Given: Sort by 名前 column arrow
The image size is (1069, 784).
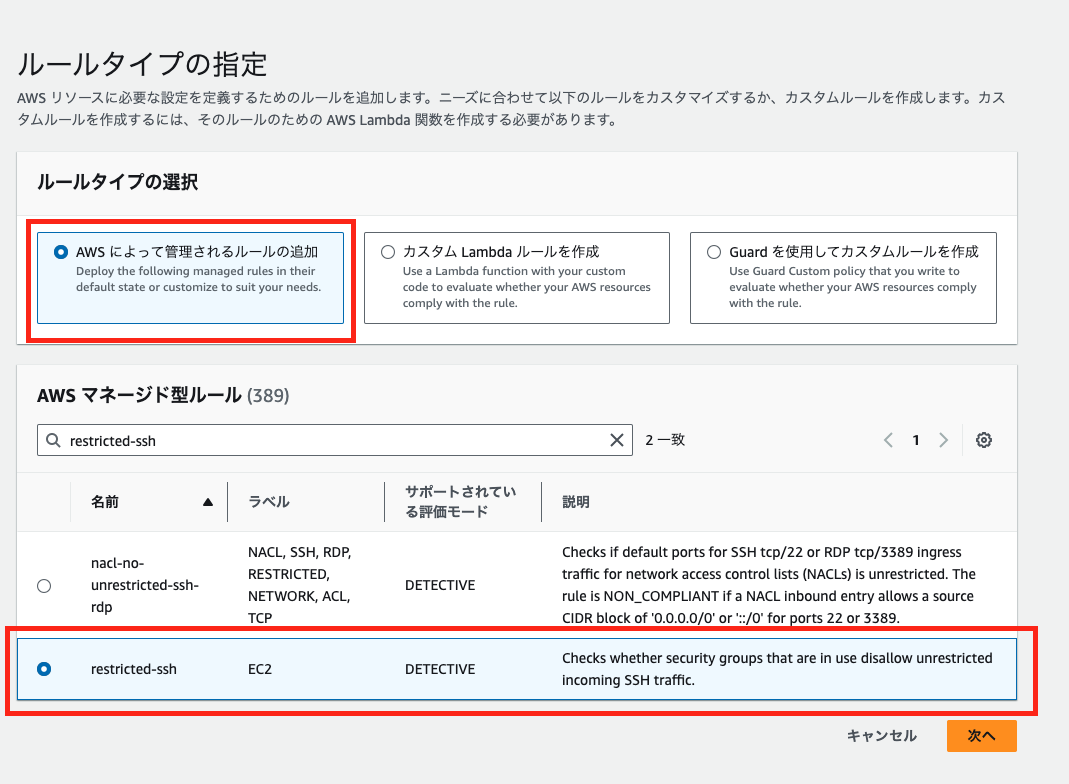Looking at the screenshot, I should pyautogui.click(x=208, y=502).
